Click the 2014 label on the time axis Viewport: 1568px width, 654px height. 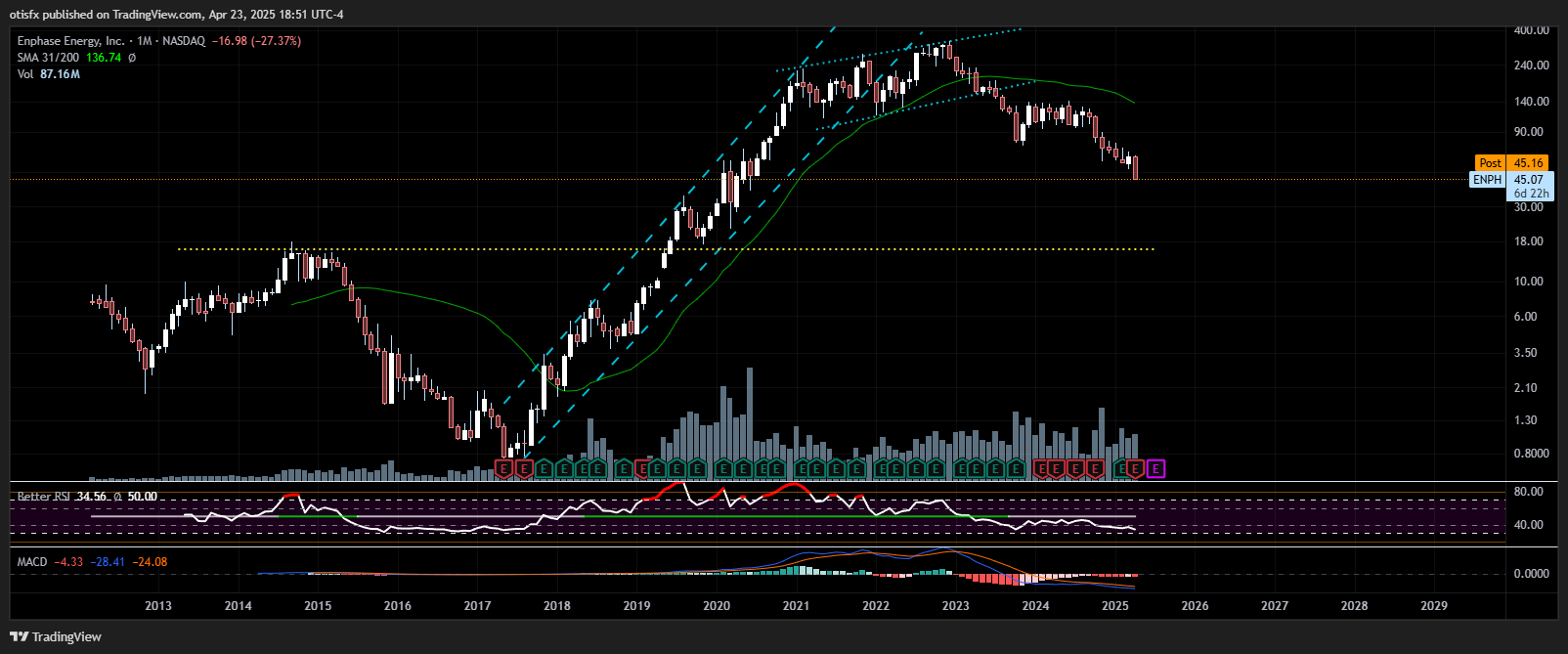[x=239, y=606]
